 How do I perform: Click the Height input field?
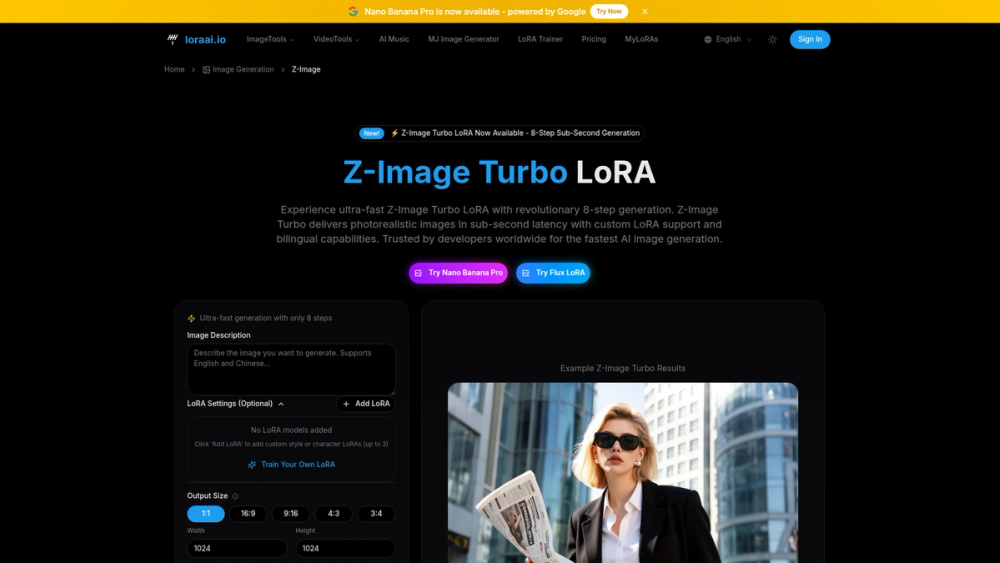[x=345, y=548]
